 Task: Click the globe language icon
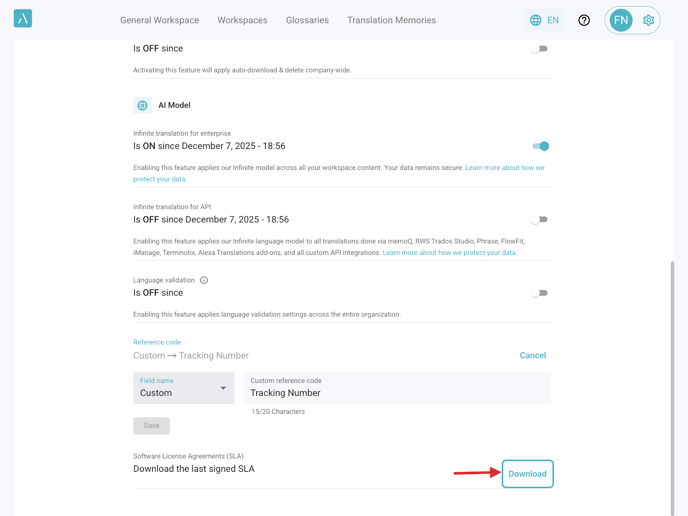(536, 20)
